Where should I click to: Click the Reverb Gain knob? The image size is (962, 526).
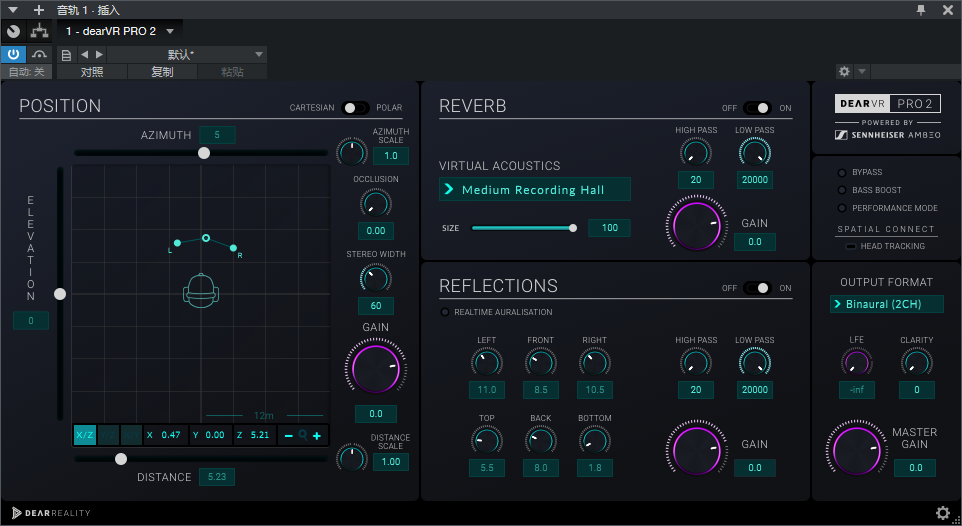pyautogui.click(x=696, y=225)
